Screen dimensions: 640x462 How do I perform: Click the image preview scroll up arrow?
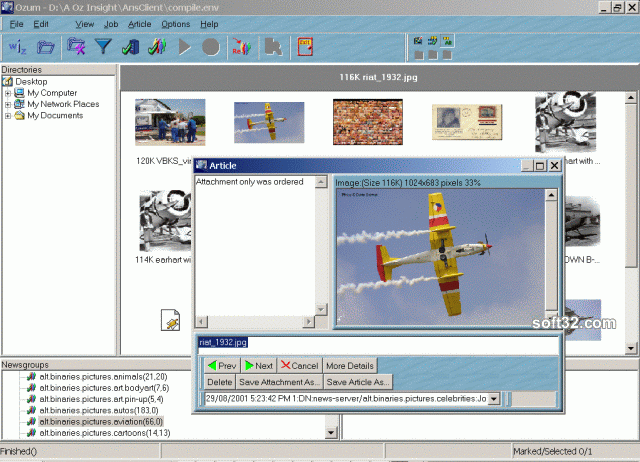[551, 195]
